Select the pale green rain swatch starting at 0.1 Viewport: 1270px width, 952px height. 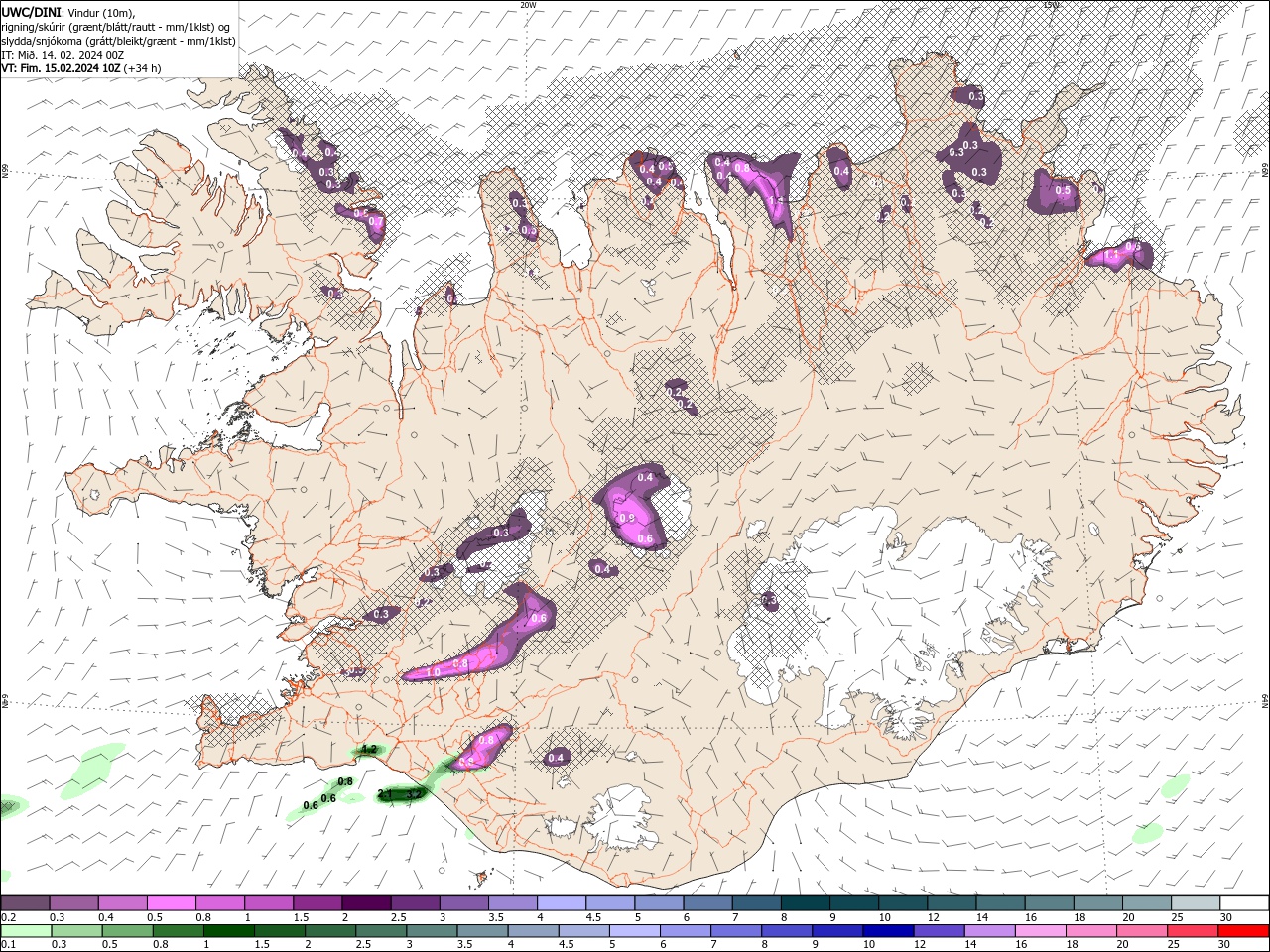tap(26, 931)
